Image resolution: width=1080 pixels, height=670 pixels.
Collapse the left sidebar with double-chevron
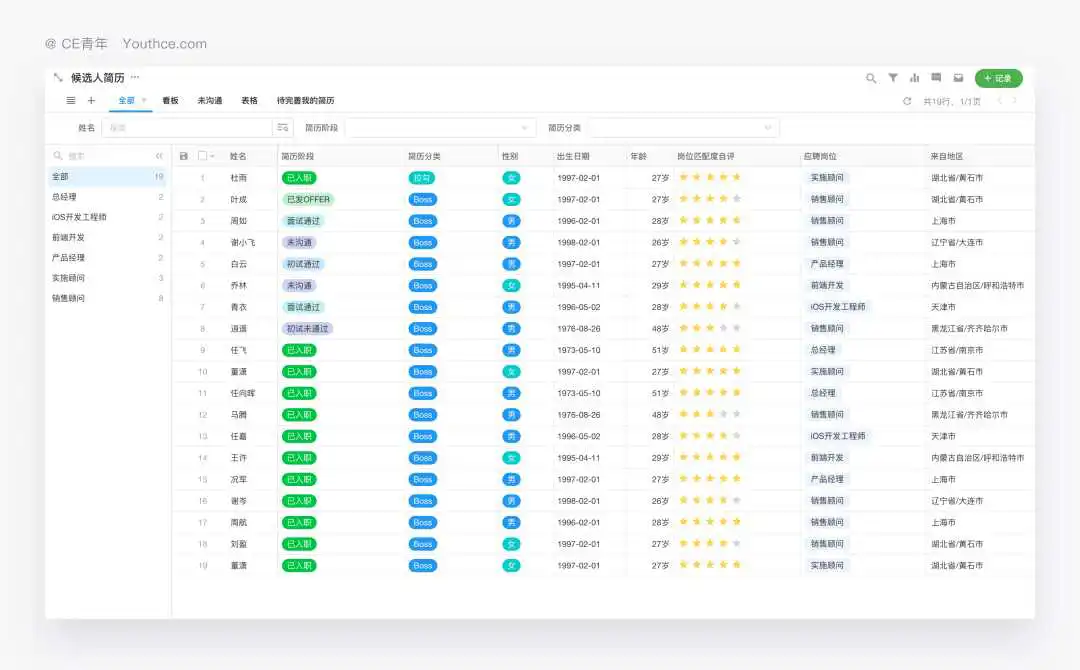159,156
